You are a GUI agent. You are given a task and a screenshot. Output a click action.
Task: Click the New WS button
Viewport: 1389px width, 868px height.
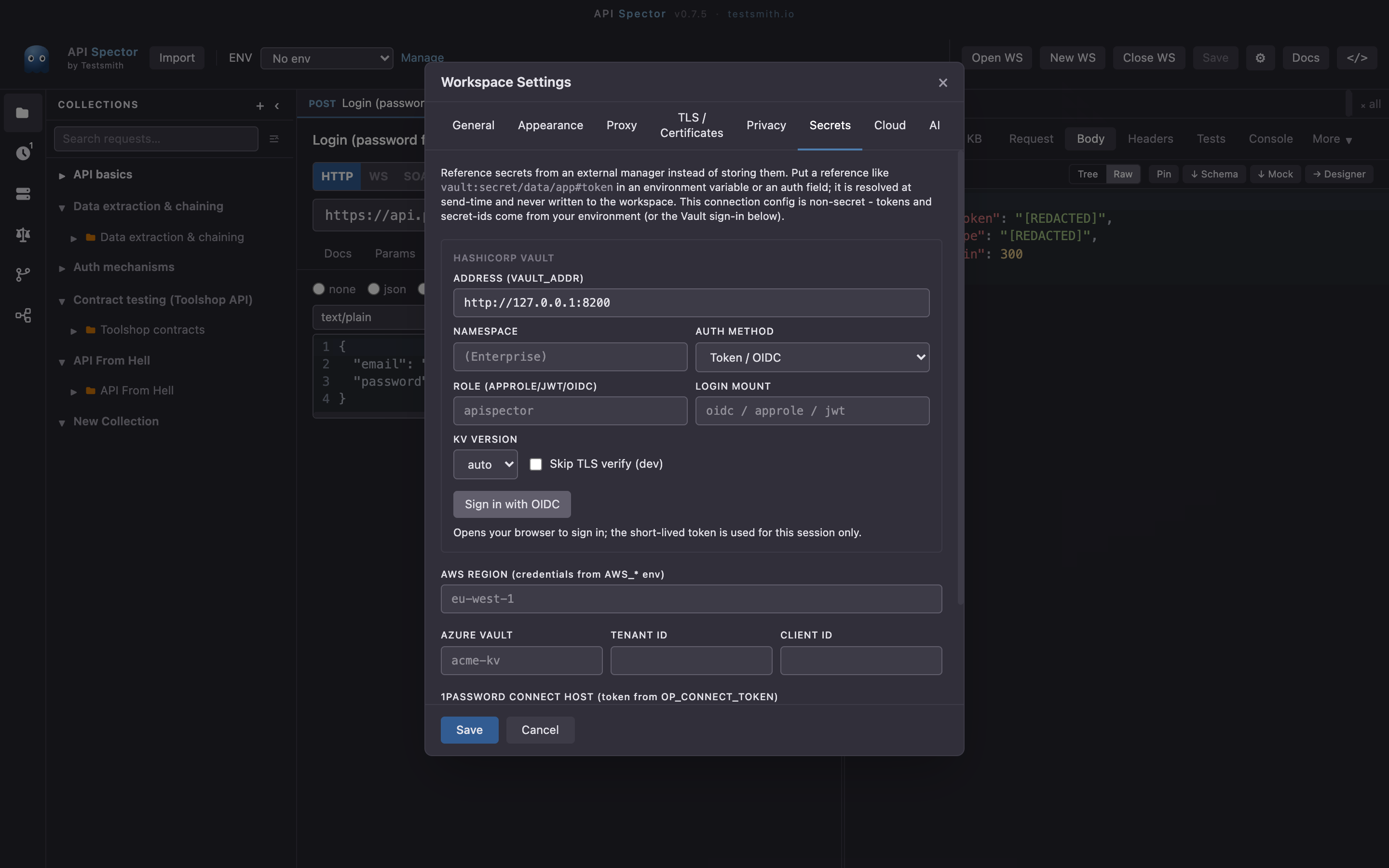1072,58
